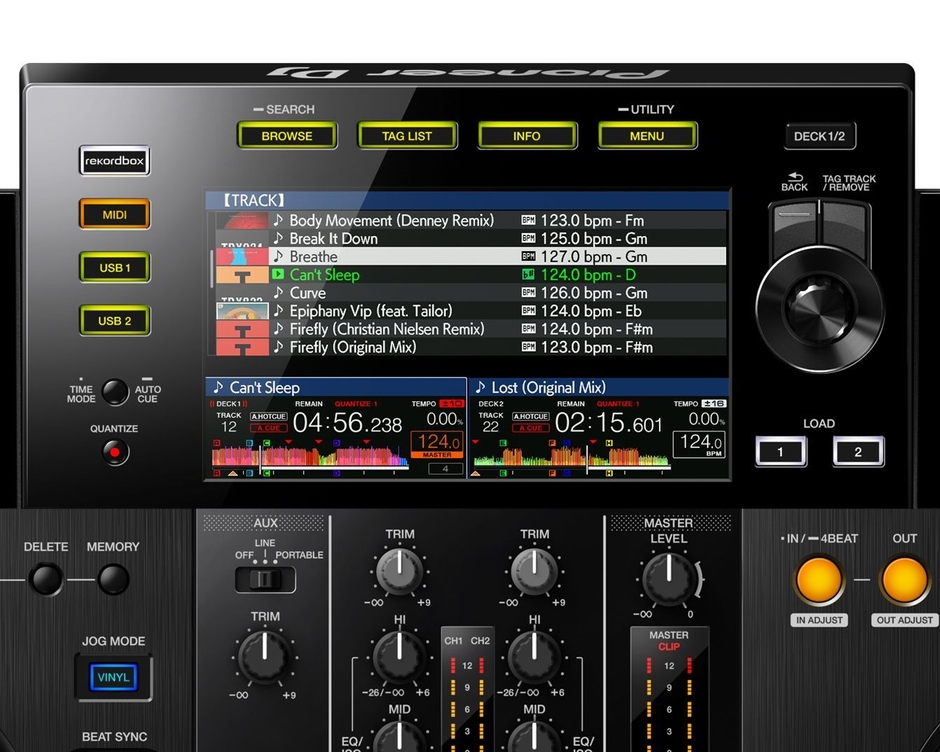Image resolution: width=940 pixels, height=752 pixels.
Task: Switch decks with DECK1/2 button
Action: tap(819, 136)
